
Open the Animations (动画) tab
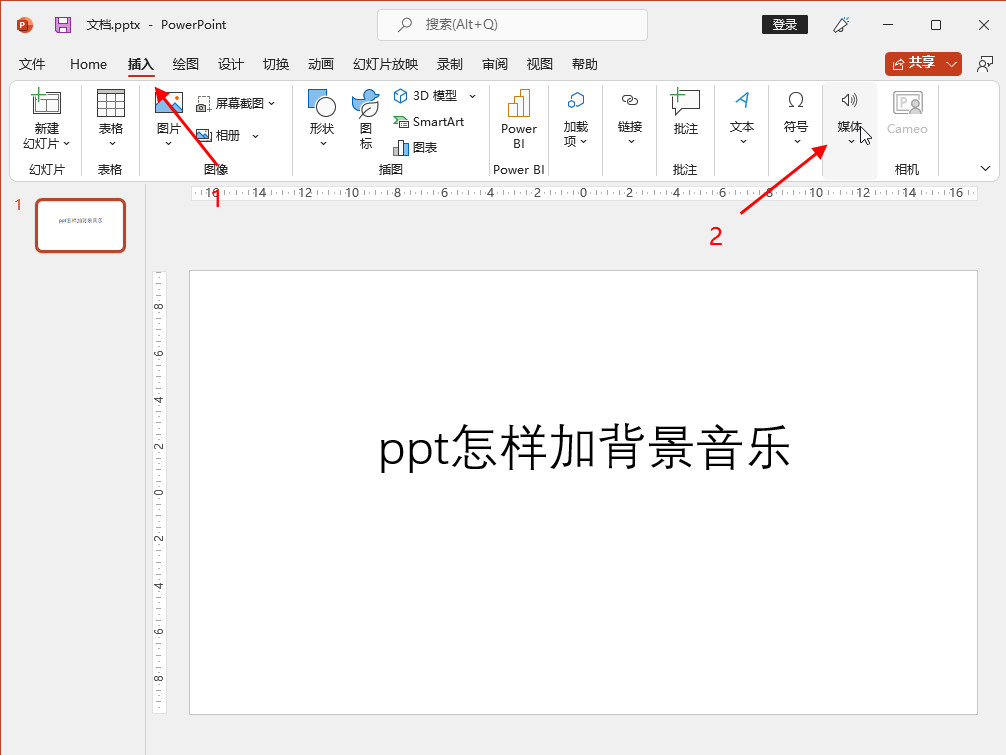321,64
